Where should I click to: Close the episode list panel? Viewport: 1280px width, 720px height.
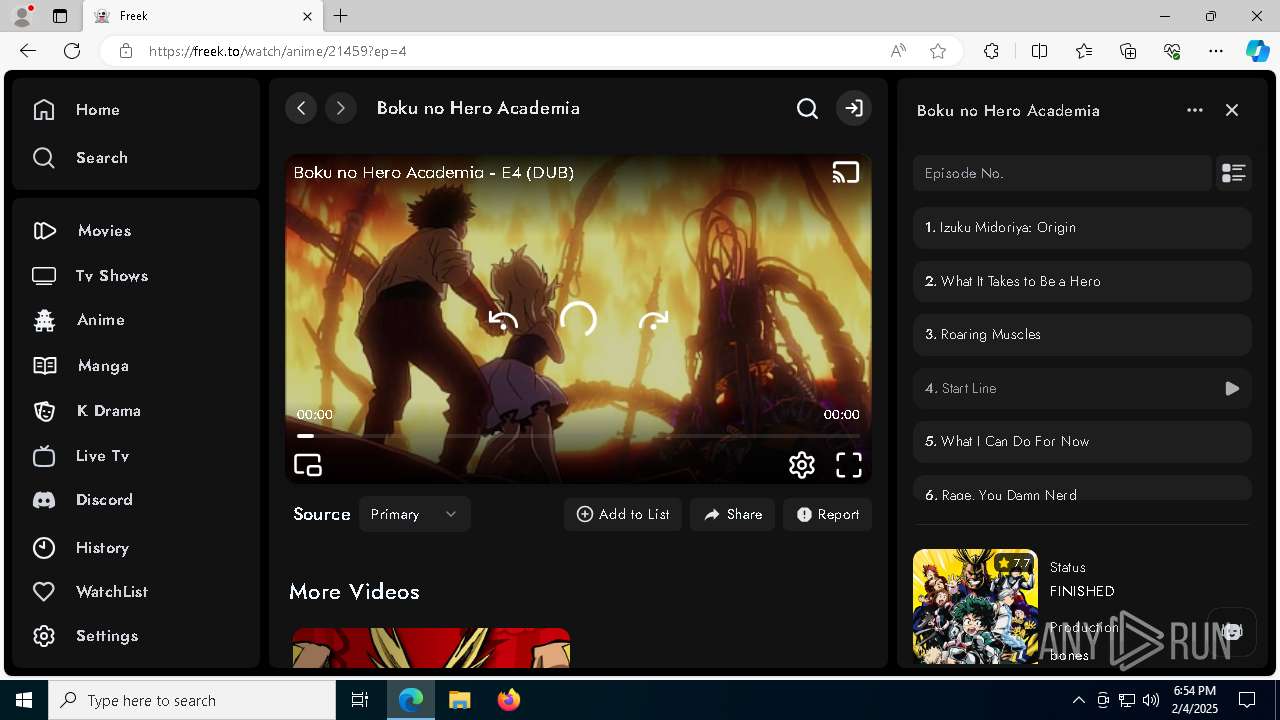point(1232,110)
